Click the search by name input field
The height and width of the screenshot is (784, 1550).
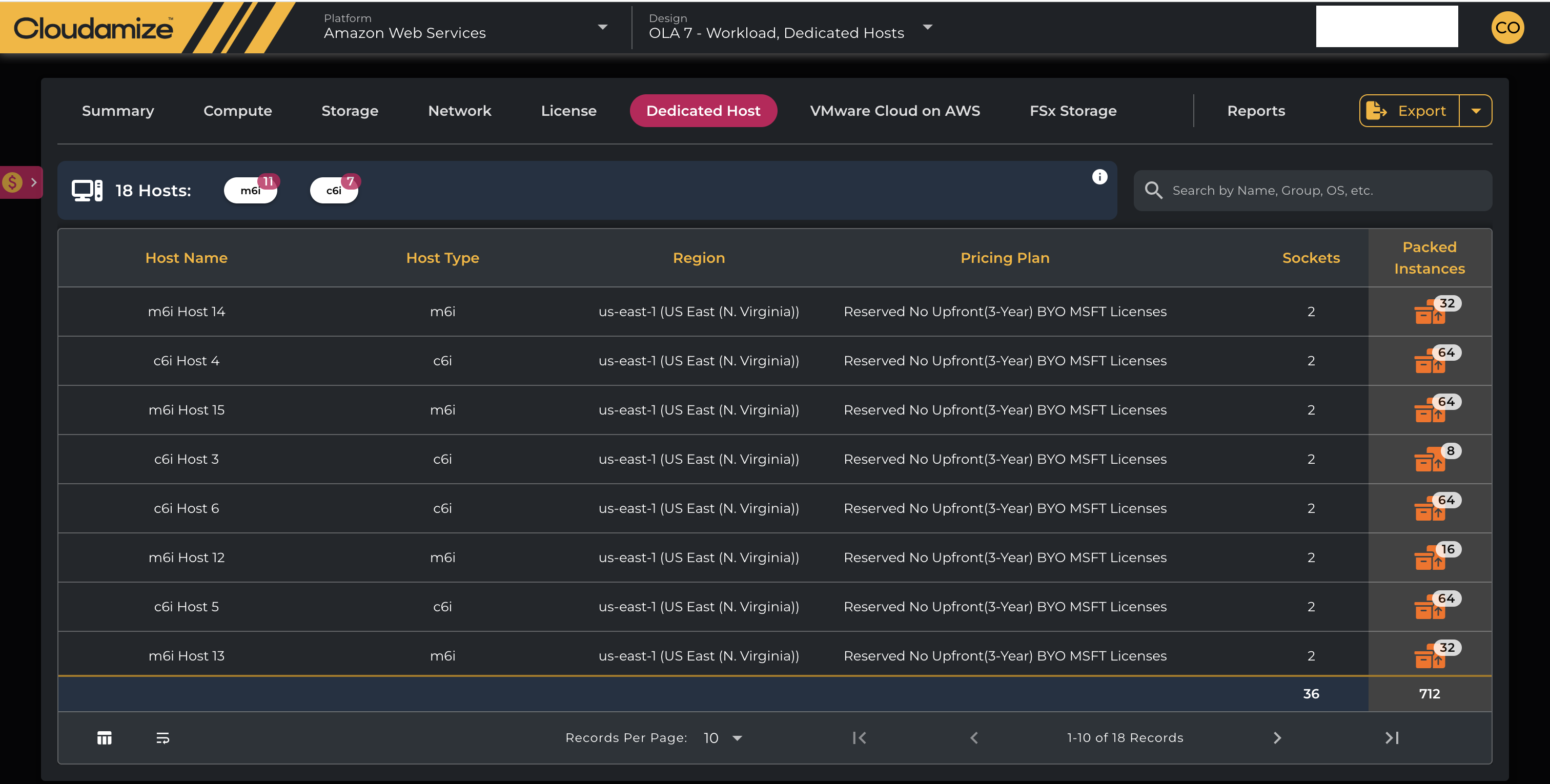[1324, 191]
